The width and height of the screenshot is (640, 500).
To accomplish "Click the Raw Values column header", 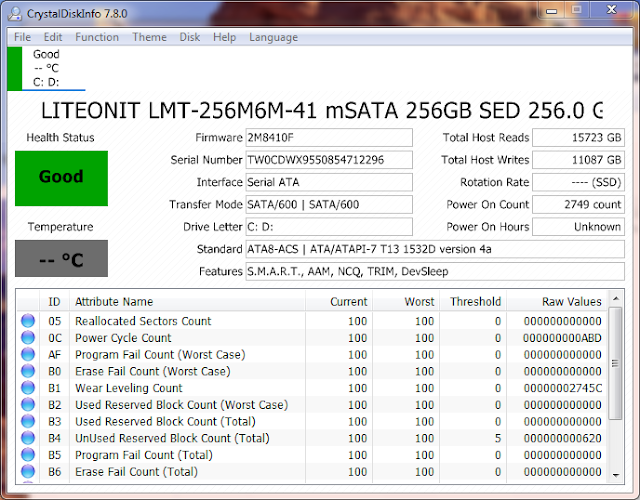I will point(557,302).
